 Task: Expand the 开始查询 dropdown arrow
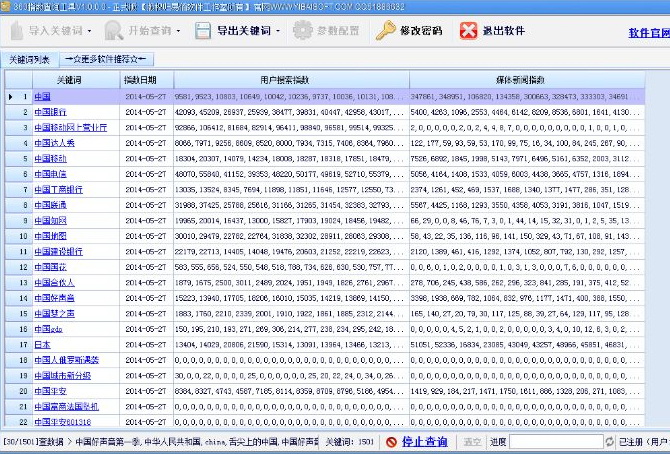coord(178,32)
